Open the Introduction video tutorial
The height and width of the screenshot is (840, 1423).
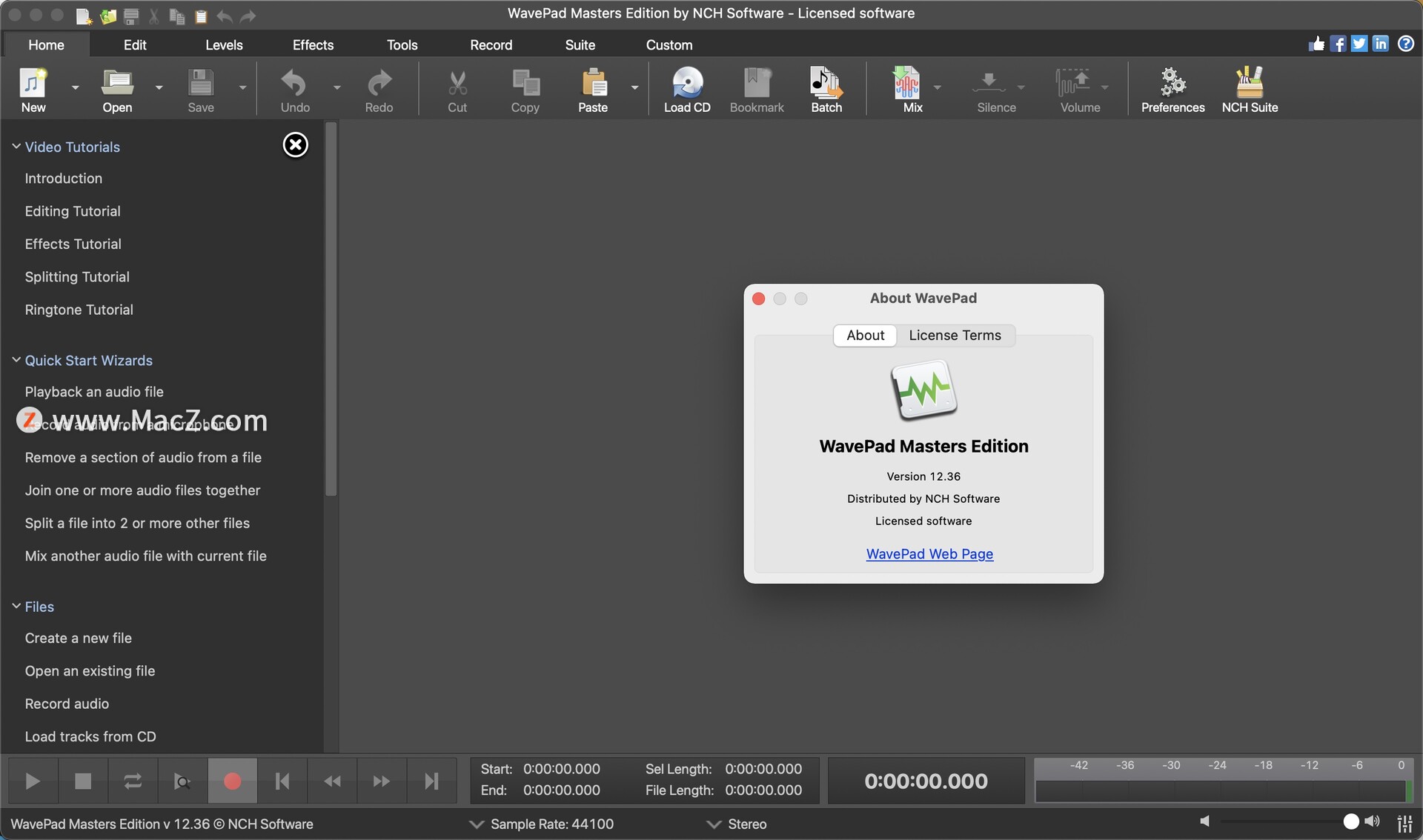(x=64, y=179)
